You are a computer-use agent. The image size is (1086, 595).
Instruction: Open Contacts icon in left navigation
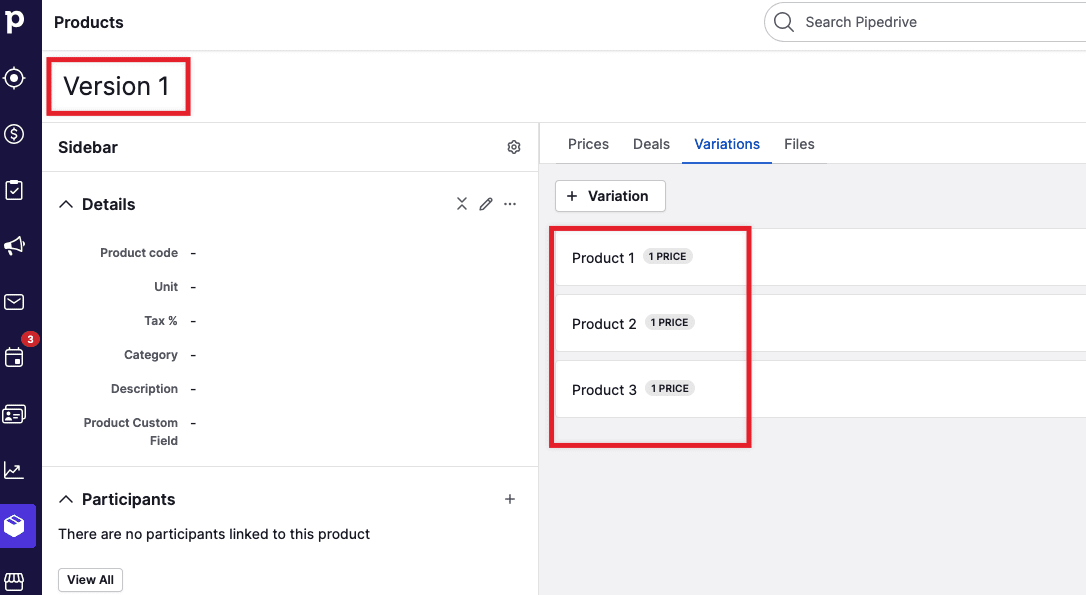coord(14,414)
